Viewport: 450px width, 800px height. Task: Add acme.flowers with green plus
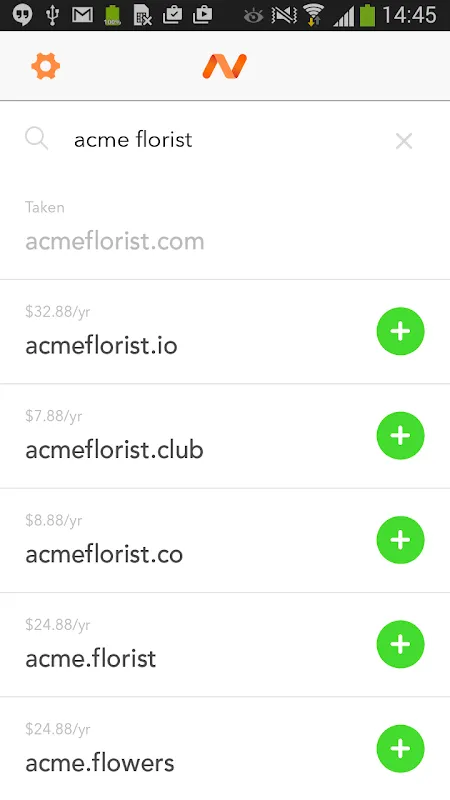(x=401, y=748)
